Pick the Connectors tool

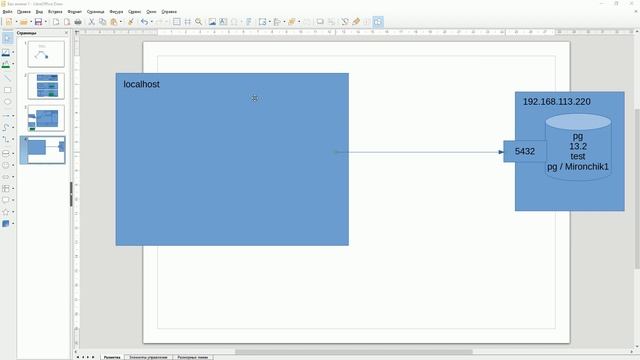[6, 139]
